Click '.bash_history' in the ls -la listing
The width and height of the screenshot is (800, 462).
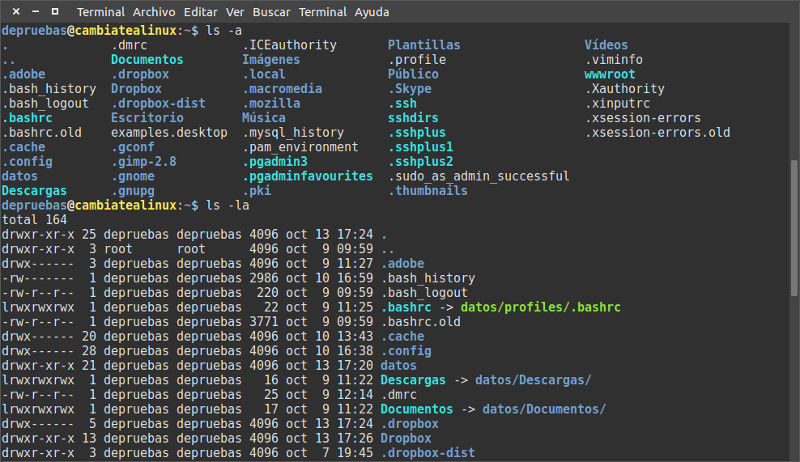(428, 278)
